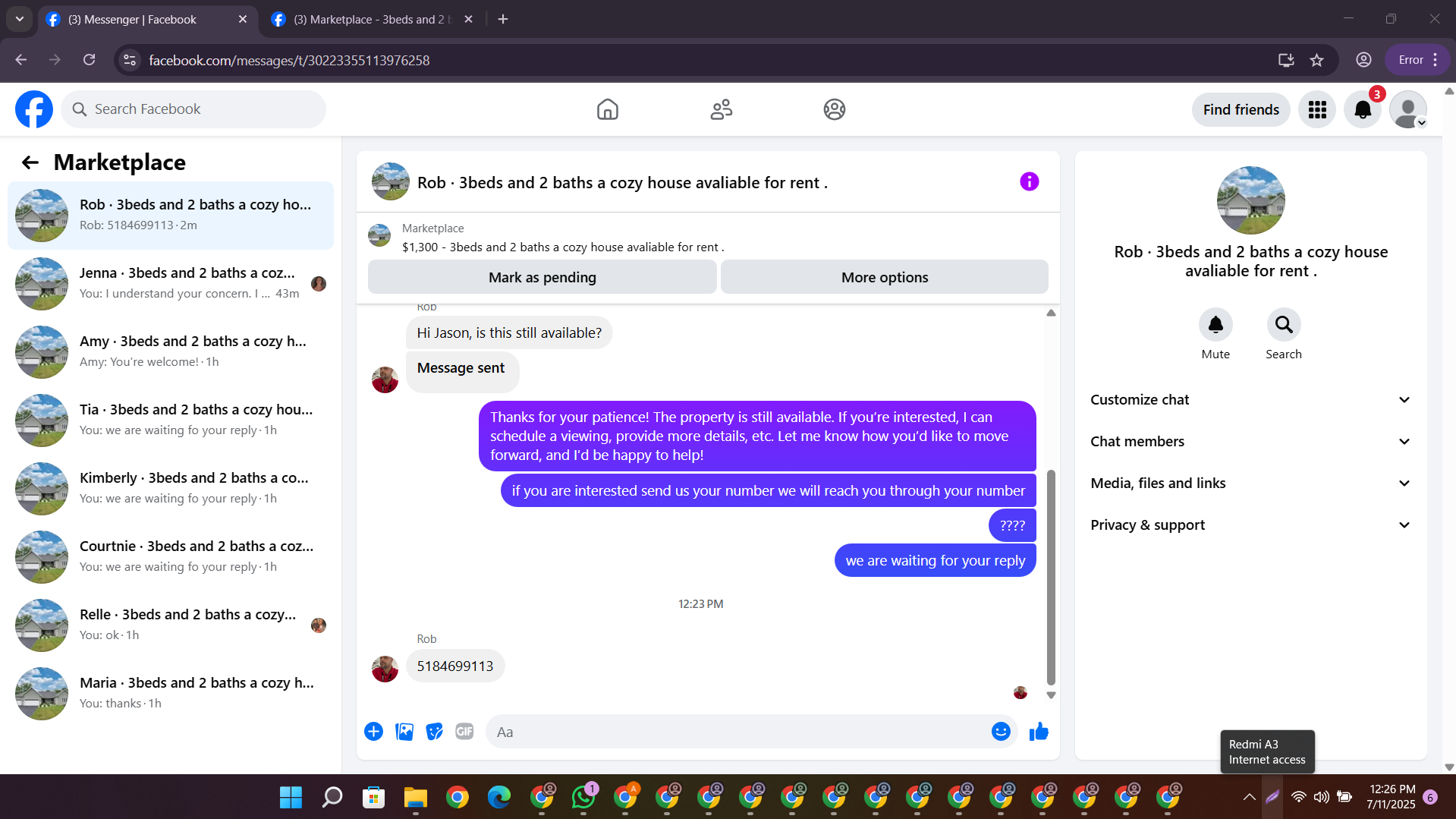Open the Windows Start menu
This screenshot has height=819, width=1456.
click(x=291, y=797)
